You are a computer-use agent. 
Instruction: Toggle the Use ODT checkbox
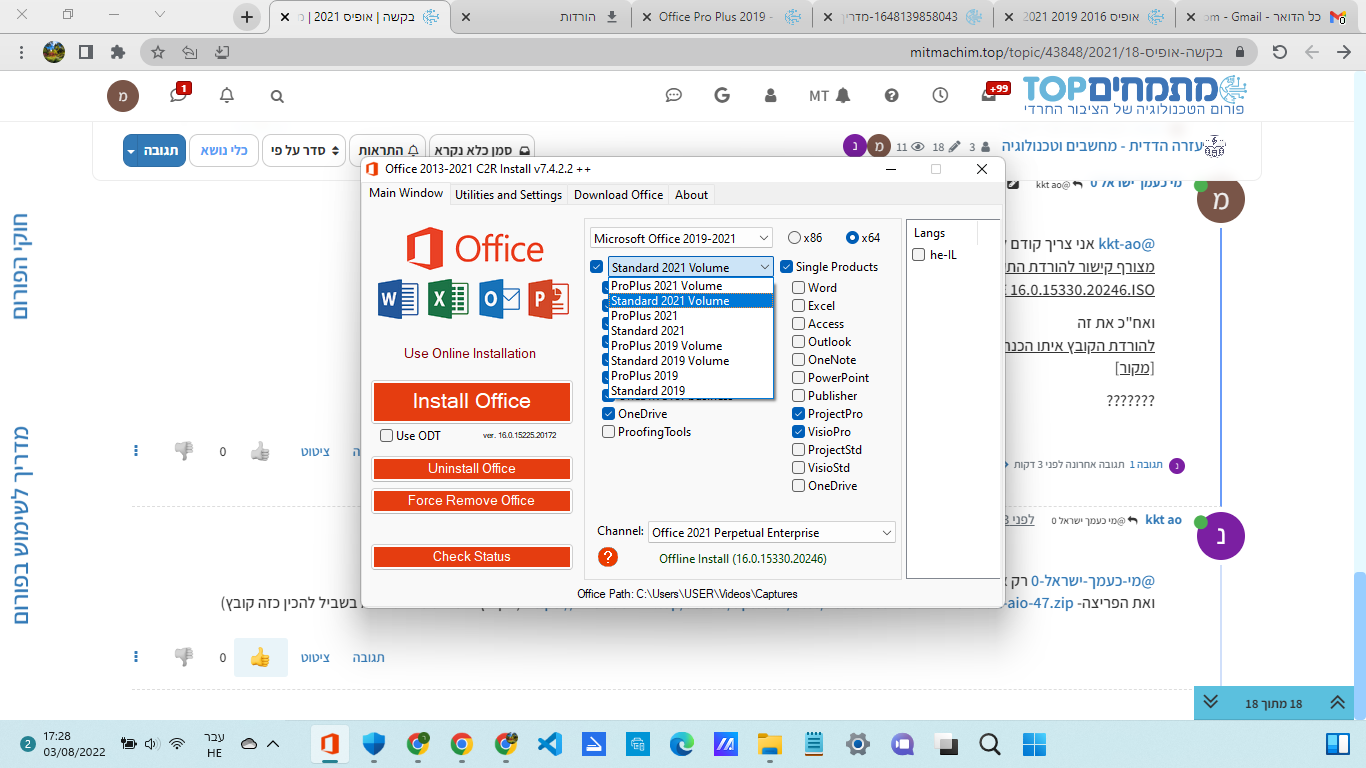[x=387, y=436]
